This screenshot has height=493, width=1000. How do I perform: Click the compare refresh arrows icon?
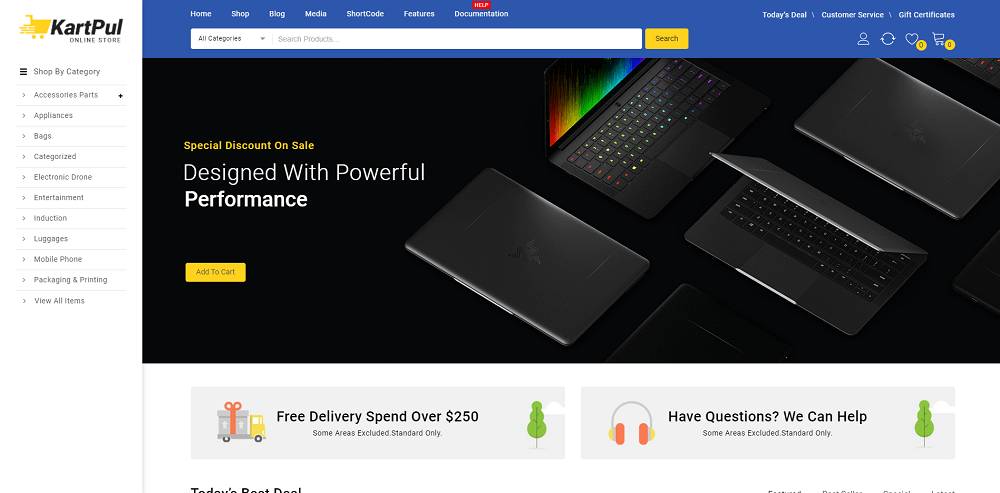pyautogui.click(x=888, y=39)
